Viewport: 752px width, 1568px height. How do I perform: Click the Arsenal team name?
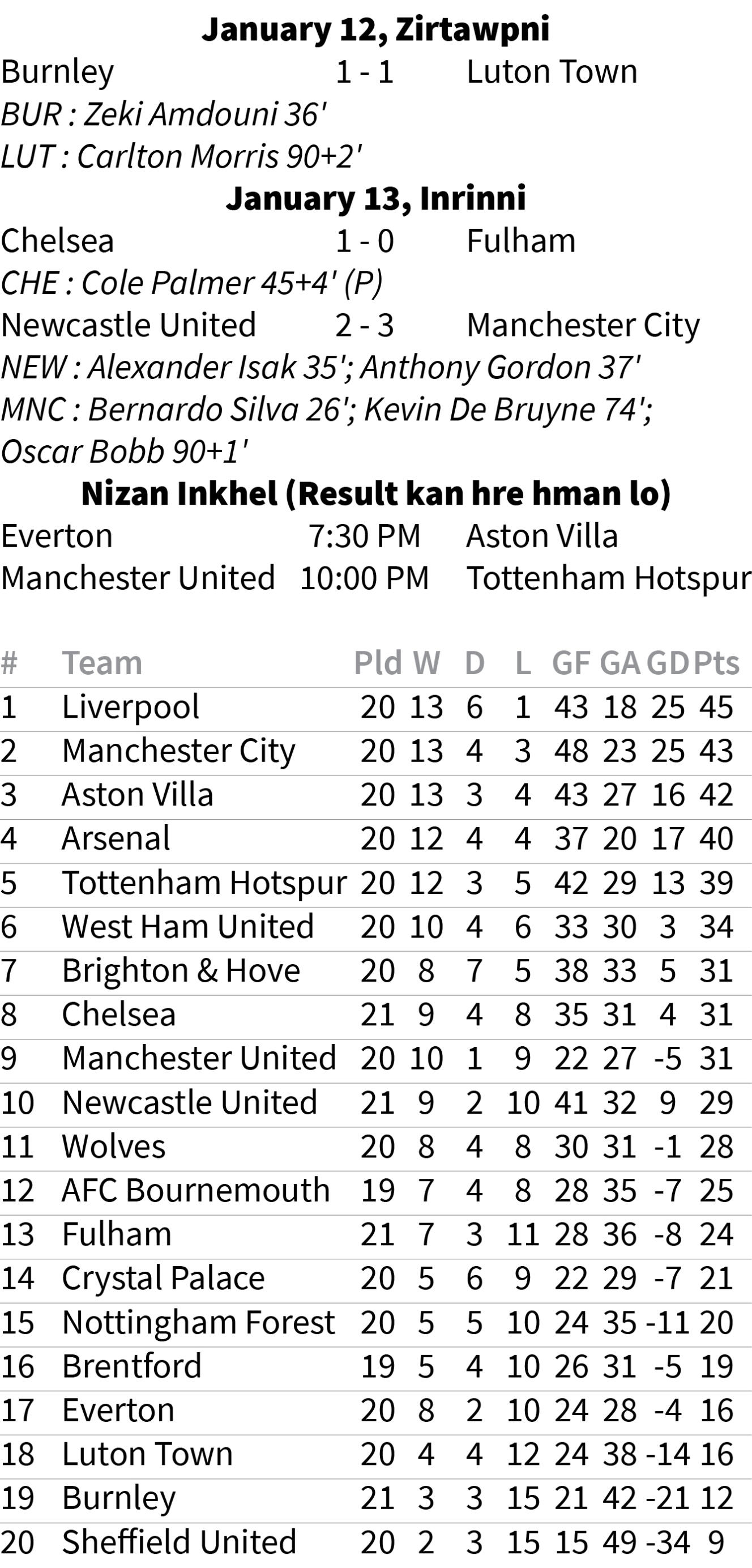[116, 839]
